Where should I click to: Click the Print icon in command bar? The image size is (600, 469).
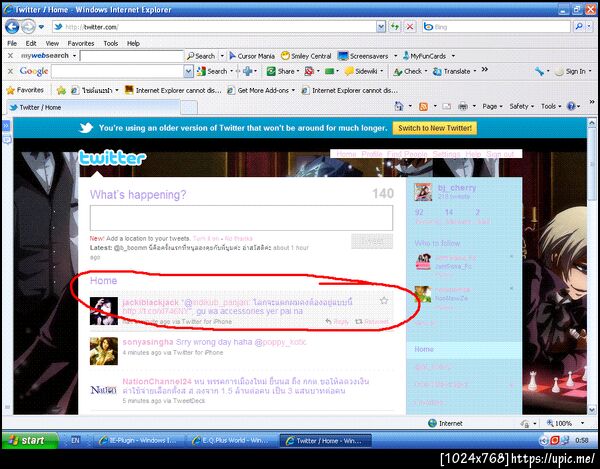pyautogui.click(x=463, y=106)
